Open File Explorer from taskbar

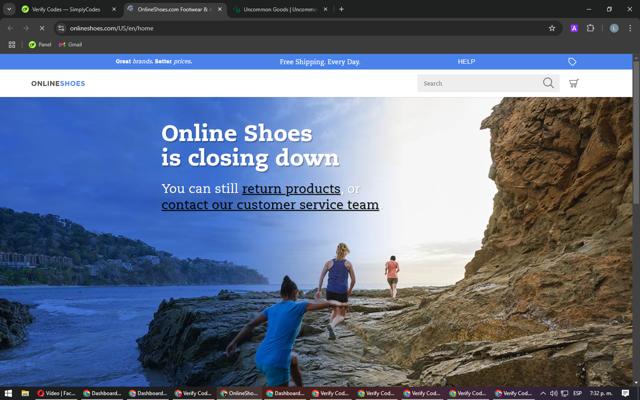point(25,393)
